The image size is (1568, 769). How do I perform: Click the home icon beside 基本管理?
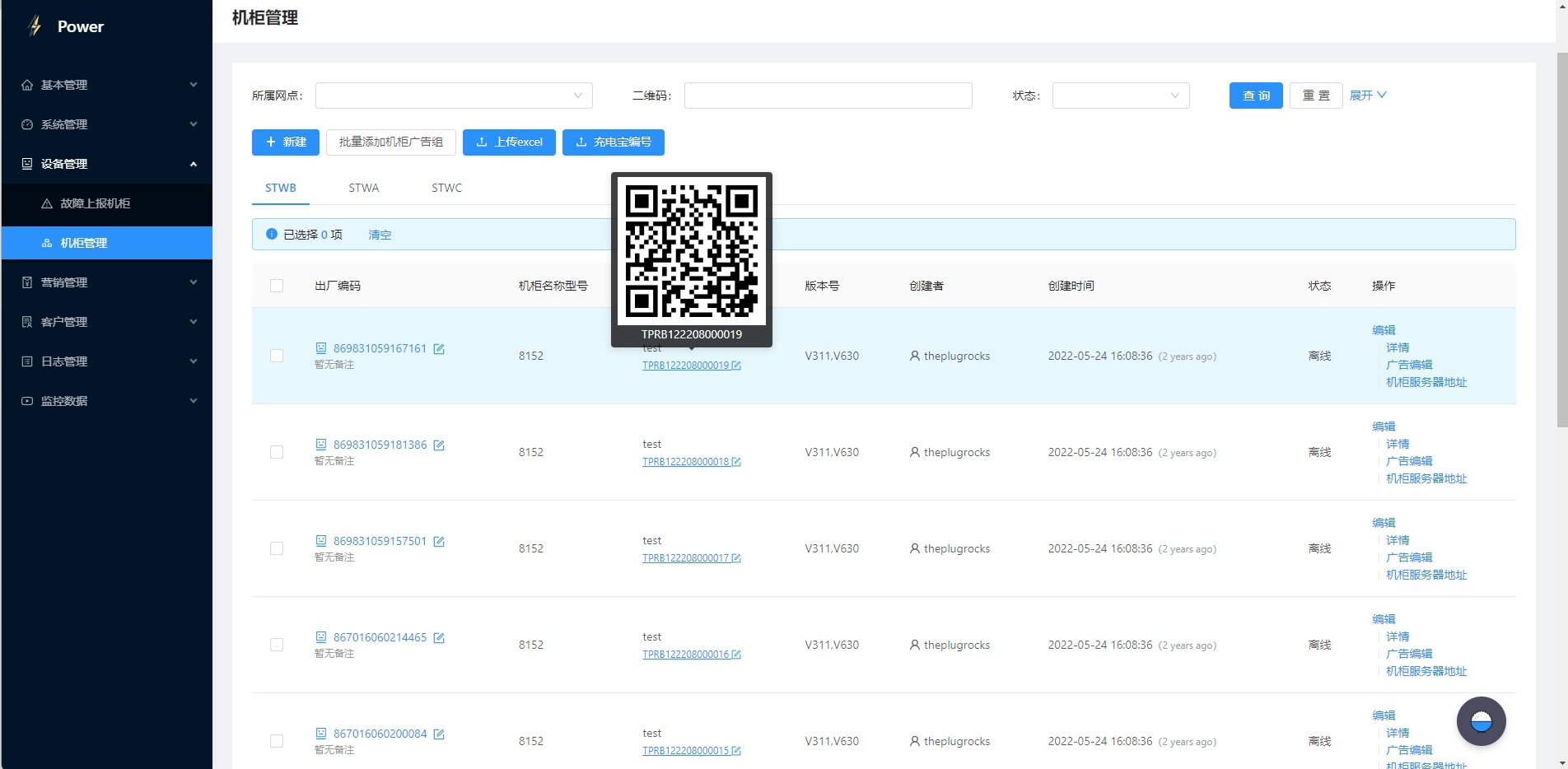pos(27,85)
